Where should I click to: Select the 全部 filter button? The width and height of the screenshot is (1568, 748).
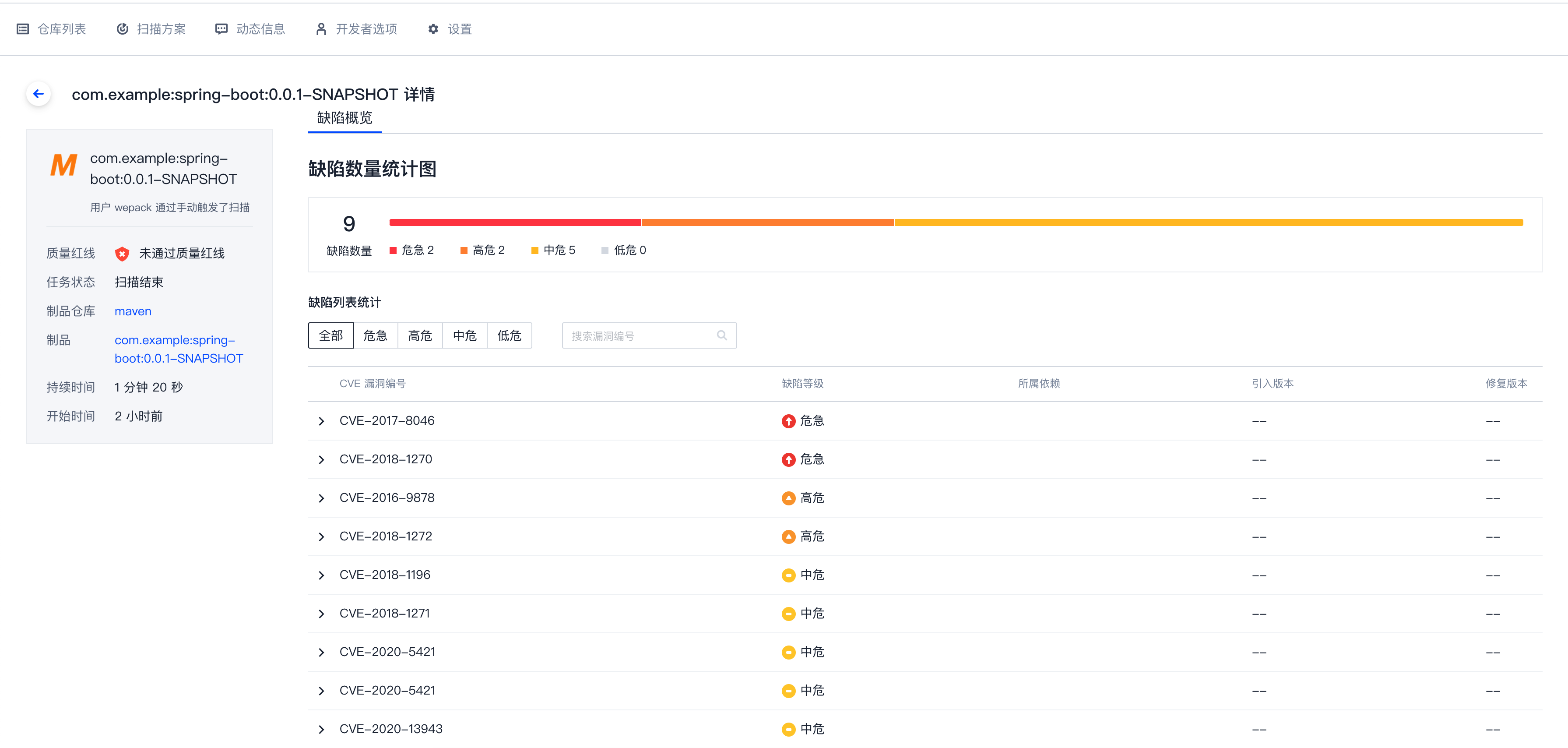330,335
